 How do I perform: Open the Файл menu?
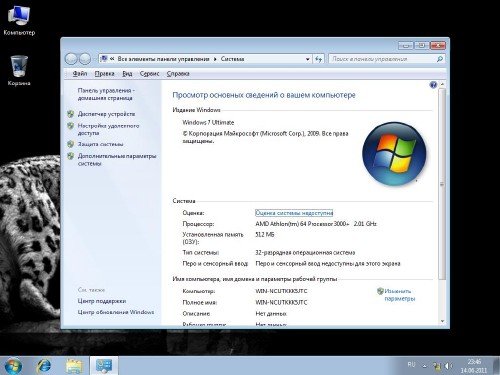point(80,74)
